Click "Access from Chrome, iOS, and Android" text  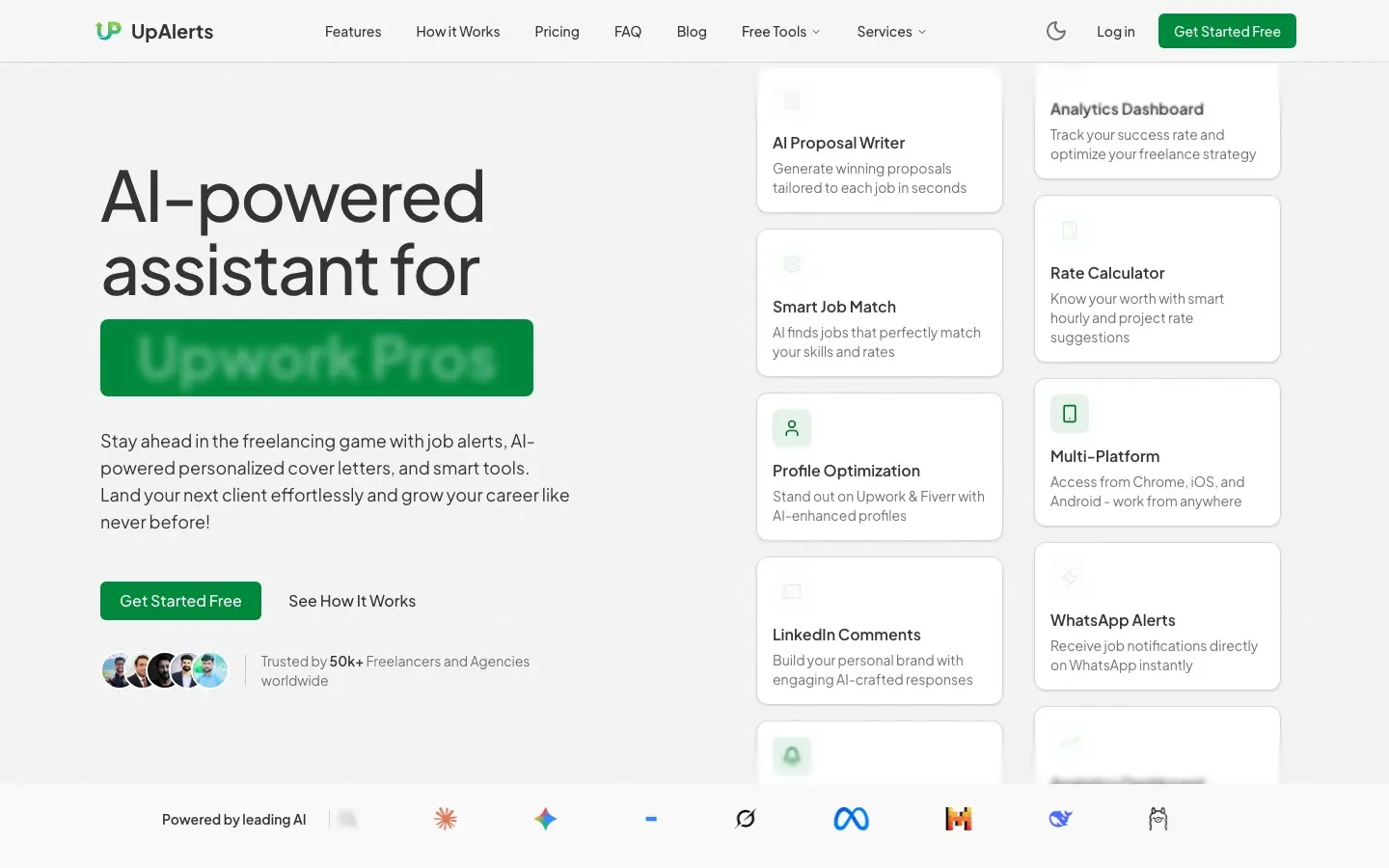(1147, 492)
